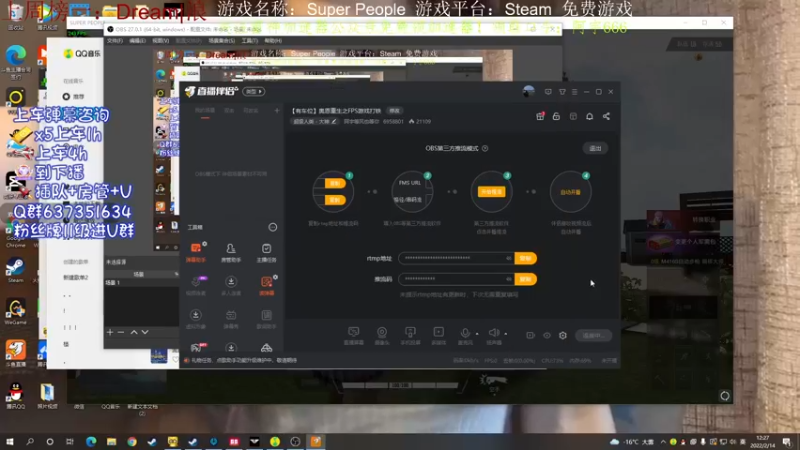Click the share icon at top right

[606, 116]
